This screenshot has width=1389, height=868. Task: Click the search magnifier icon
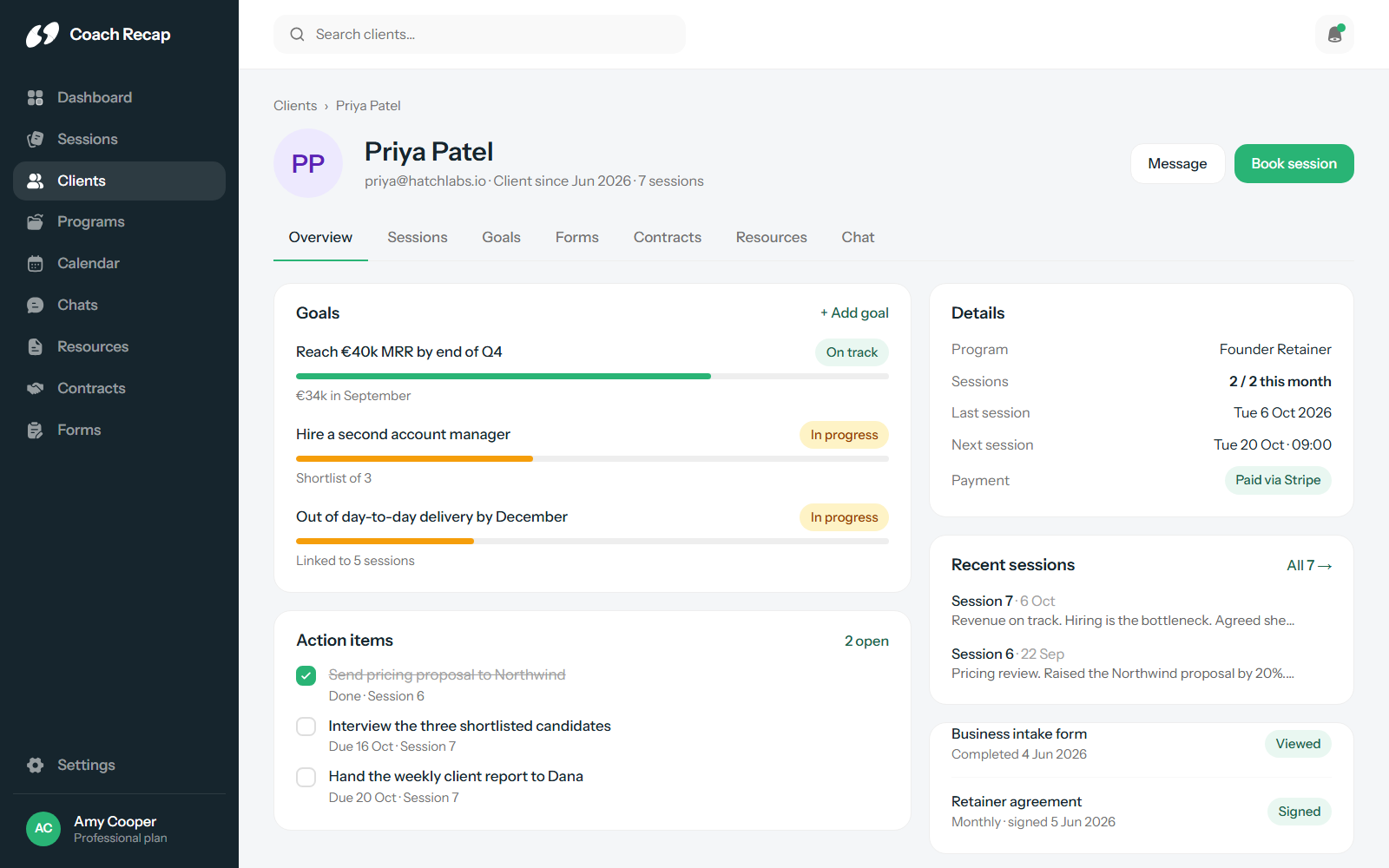[x=297, y=35]
